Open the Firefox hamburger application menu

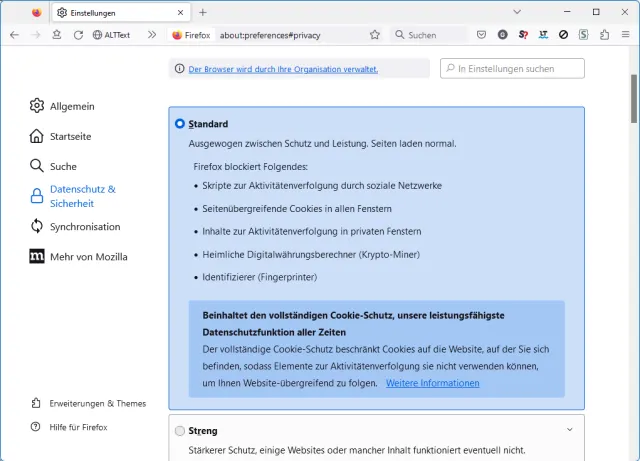point(626,34)
